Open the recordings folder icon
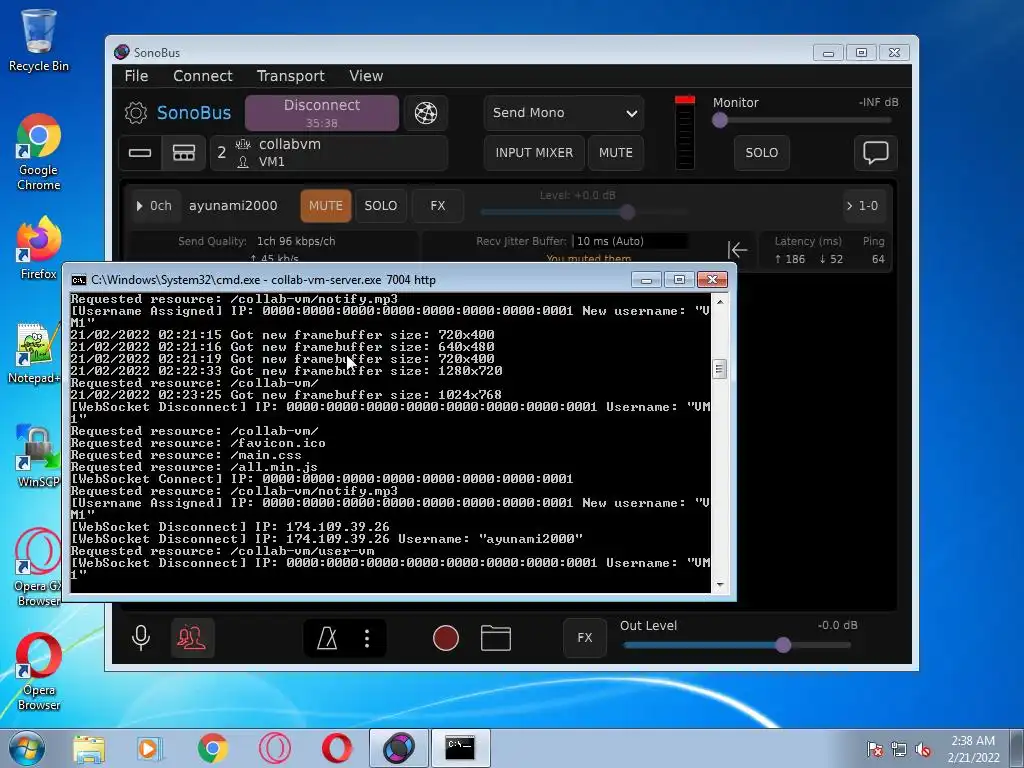The height and width of the screenshot is (768, 1024). (496, 638)
